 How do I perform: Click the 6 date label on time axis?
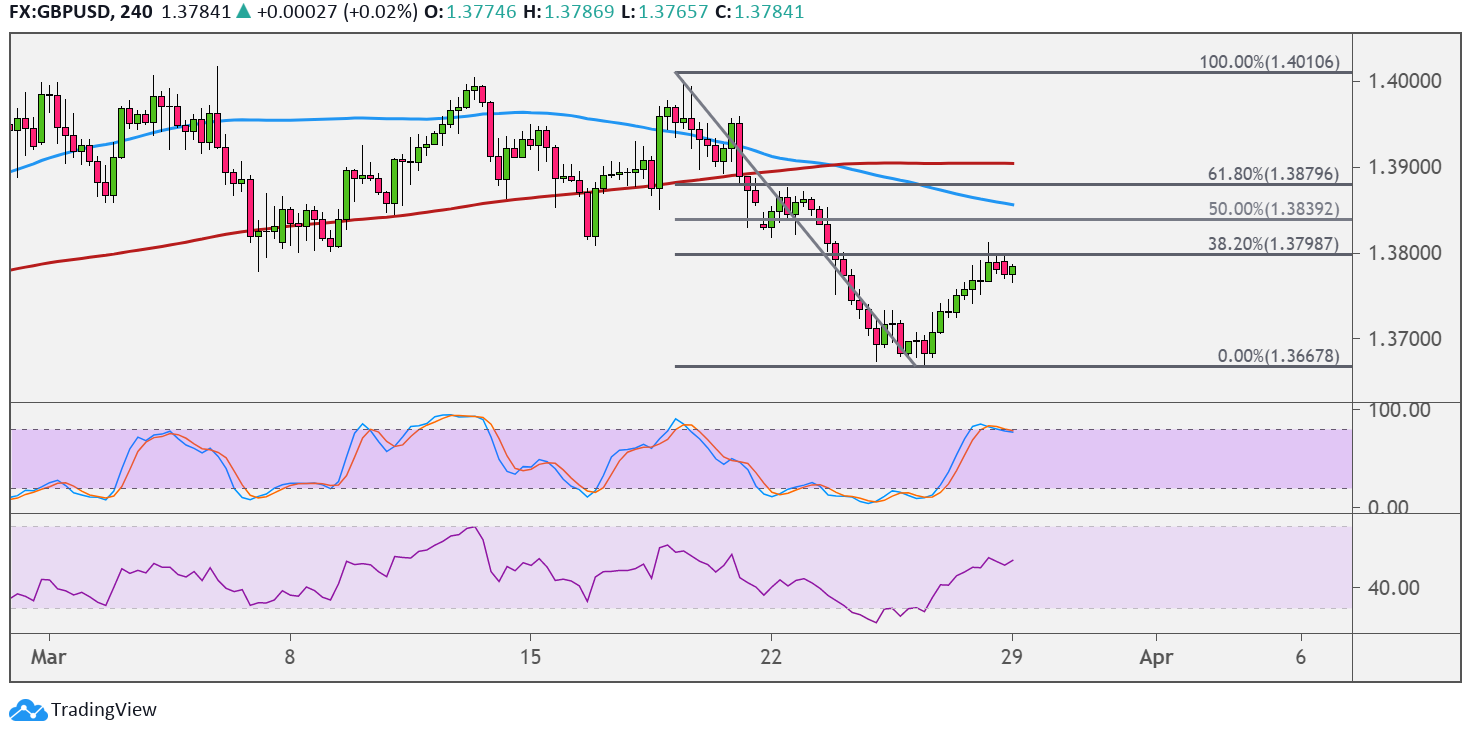tap(1301, 657)
